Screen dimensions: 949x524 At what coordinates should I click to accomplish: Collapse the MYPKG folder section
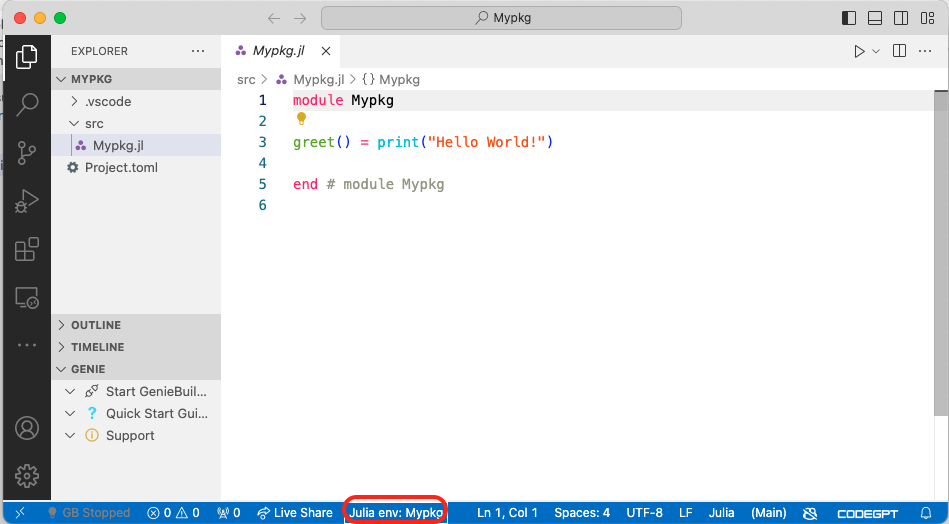[x=136, y=79]
